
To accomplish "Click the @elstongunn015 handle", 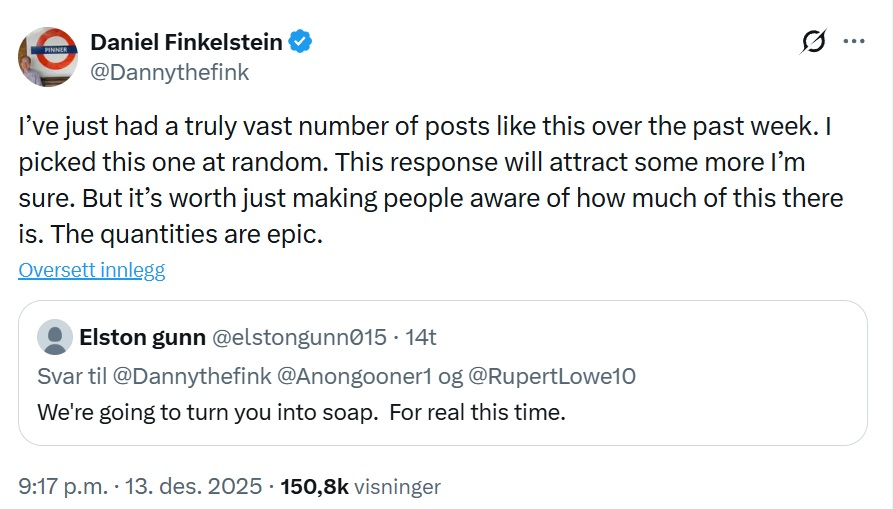I will pyautogui.click(x=299, y=337).
